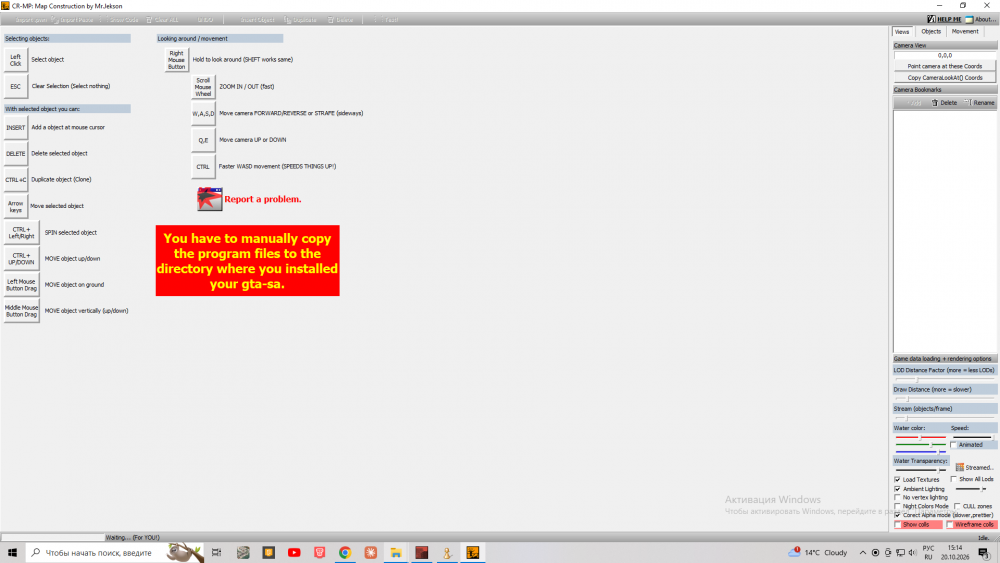Open YouTube from the taskbar

(294, 553)
